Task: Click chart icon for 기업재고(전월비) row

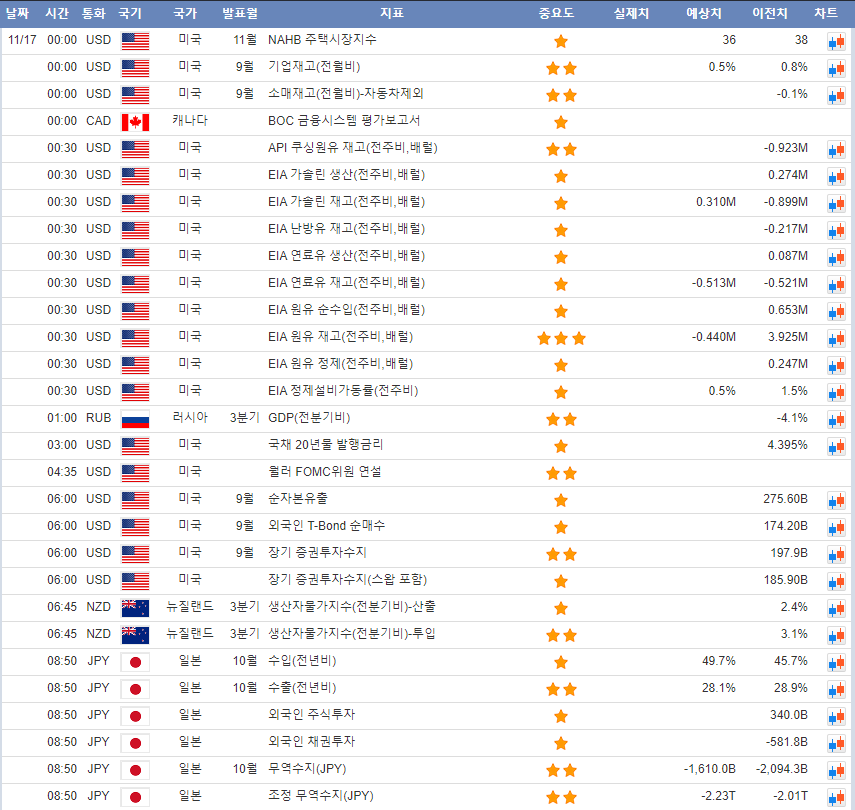Action: (835, 69)
